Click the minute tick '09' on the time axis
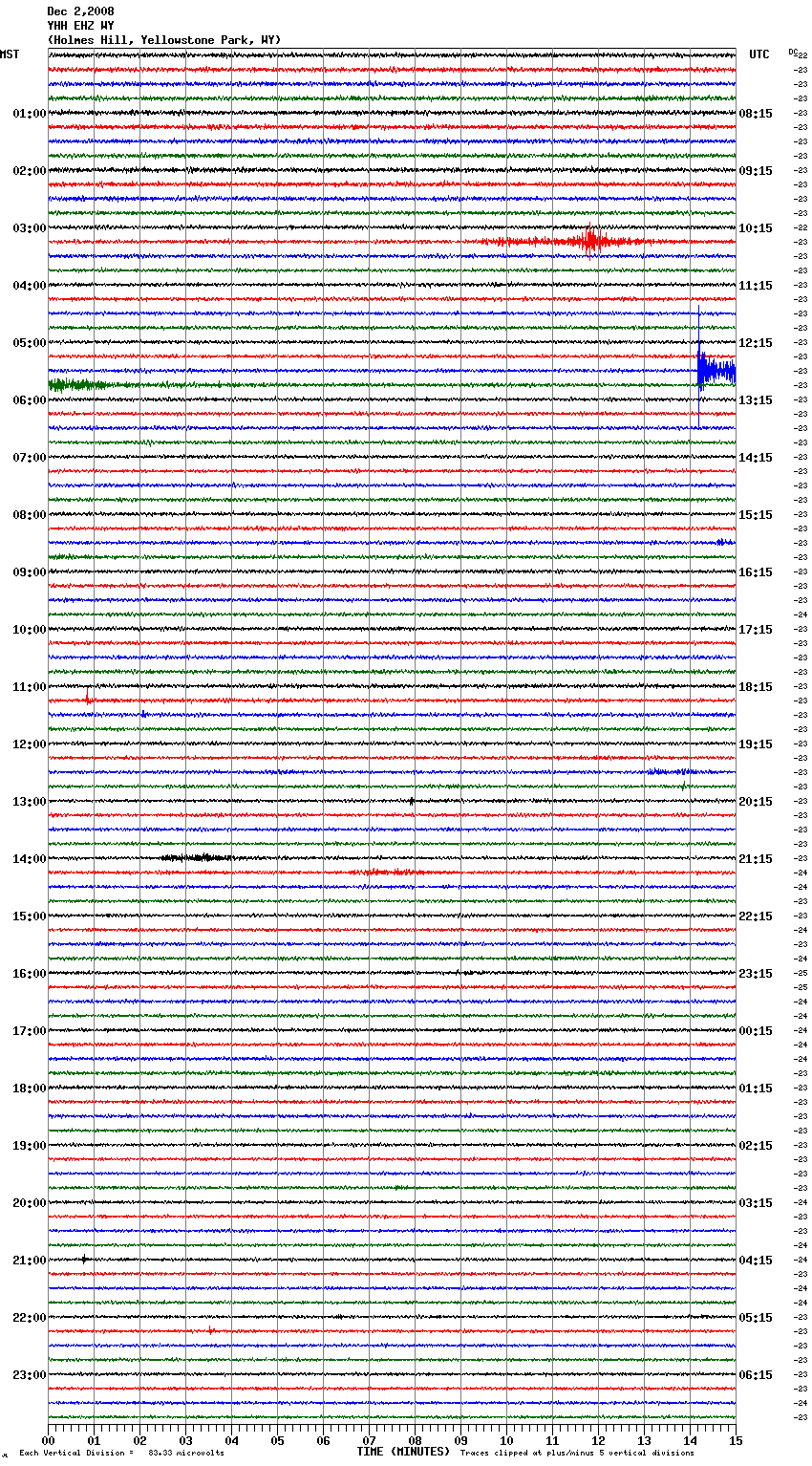Image resolution: width=812 pixels, height=1466 pixels. [x=460, y=1441]
